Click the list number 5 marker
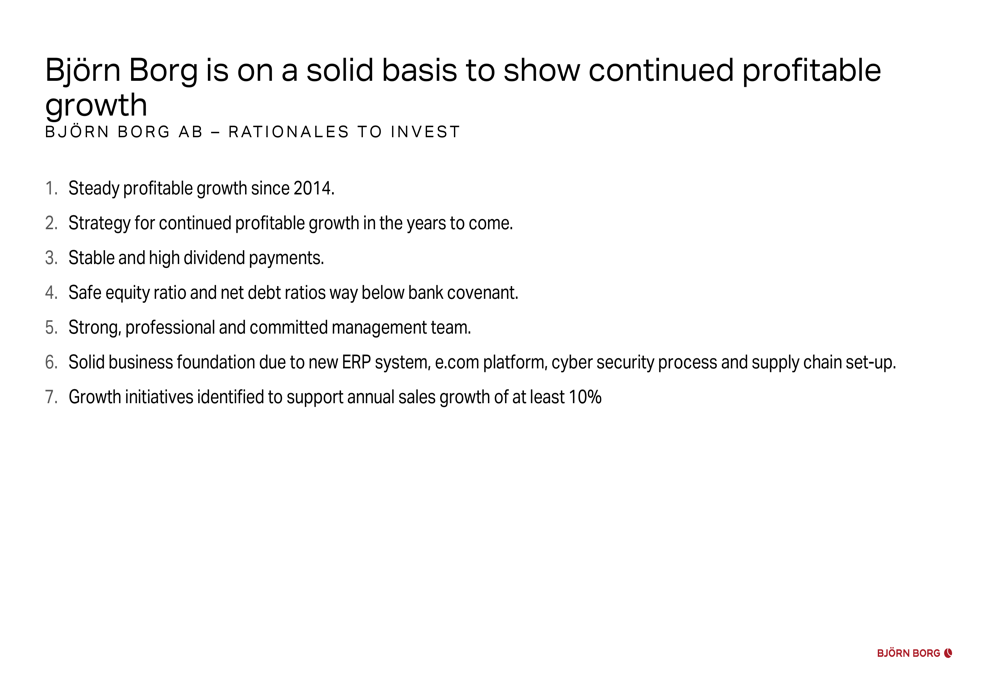The height and width of the screenshot is (685, 1000). coord(51,328)
